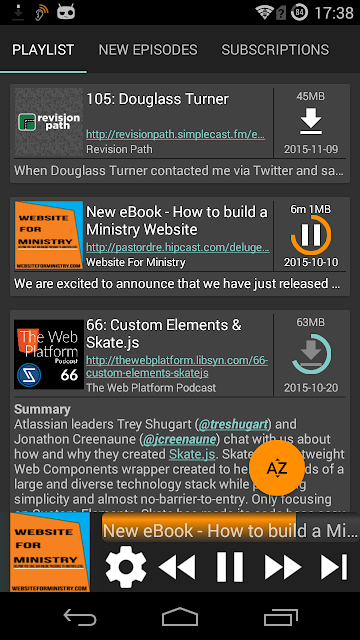Skip to the next episode
This screenshot has height=640, width=360.
(334, 567)
